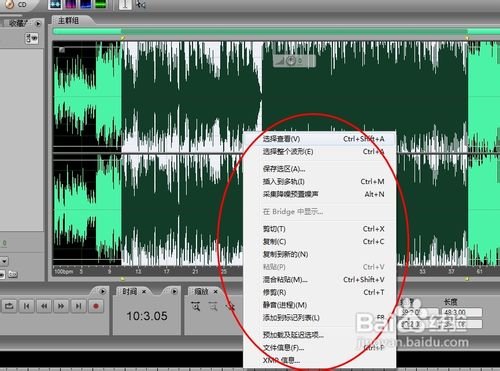This screenshot has height=371, width=500.
Task: Open the favorites panel flyout arrow
Action: click(x=38, y=24)
